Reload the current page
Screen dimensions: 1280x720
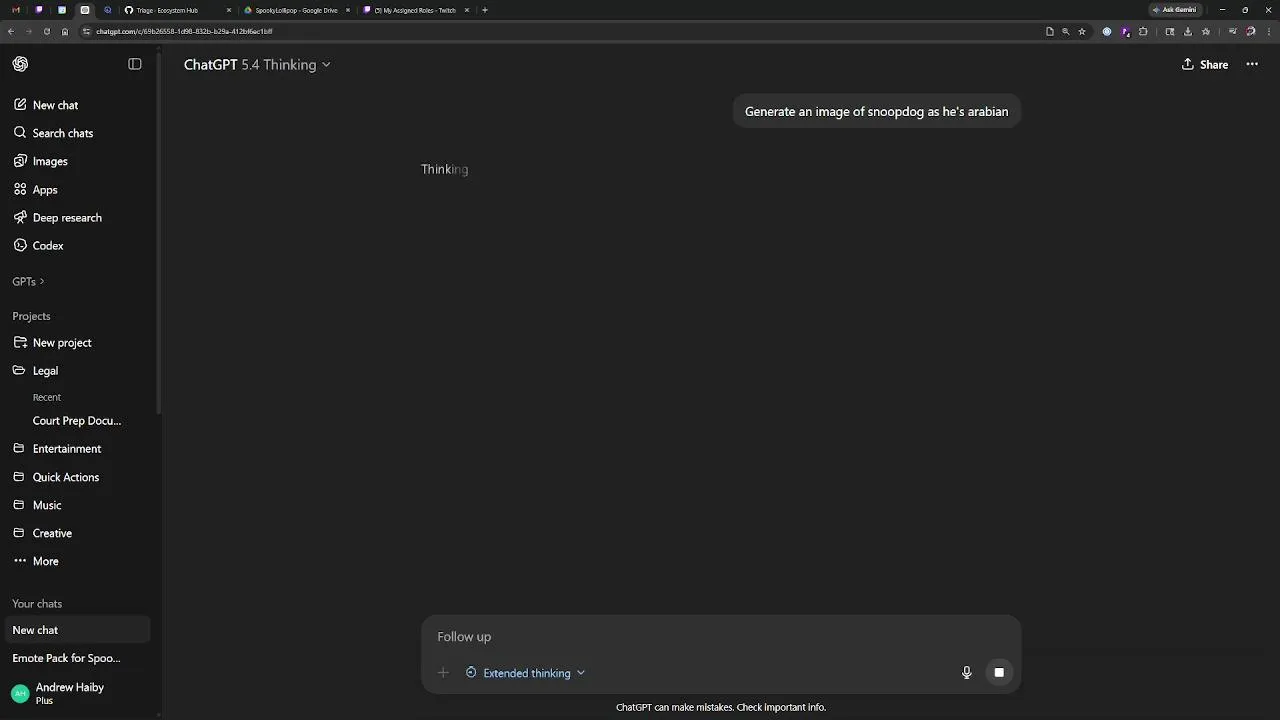pyautogui.click(x=47, y=31)
